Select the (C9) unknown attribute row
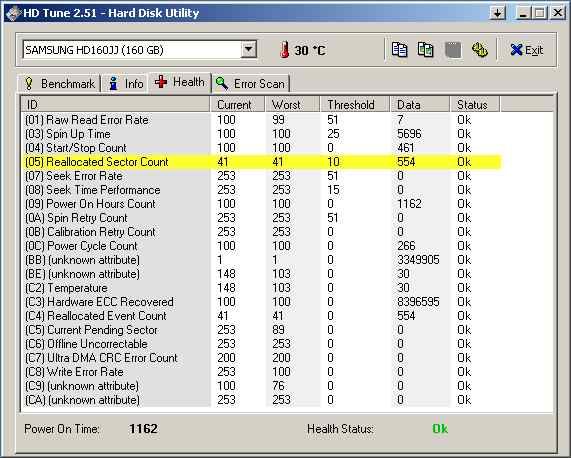Viewport: 571px width, 458px height. (261, 386)
